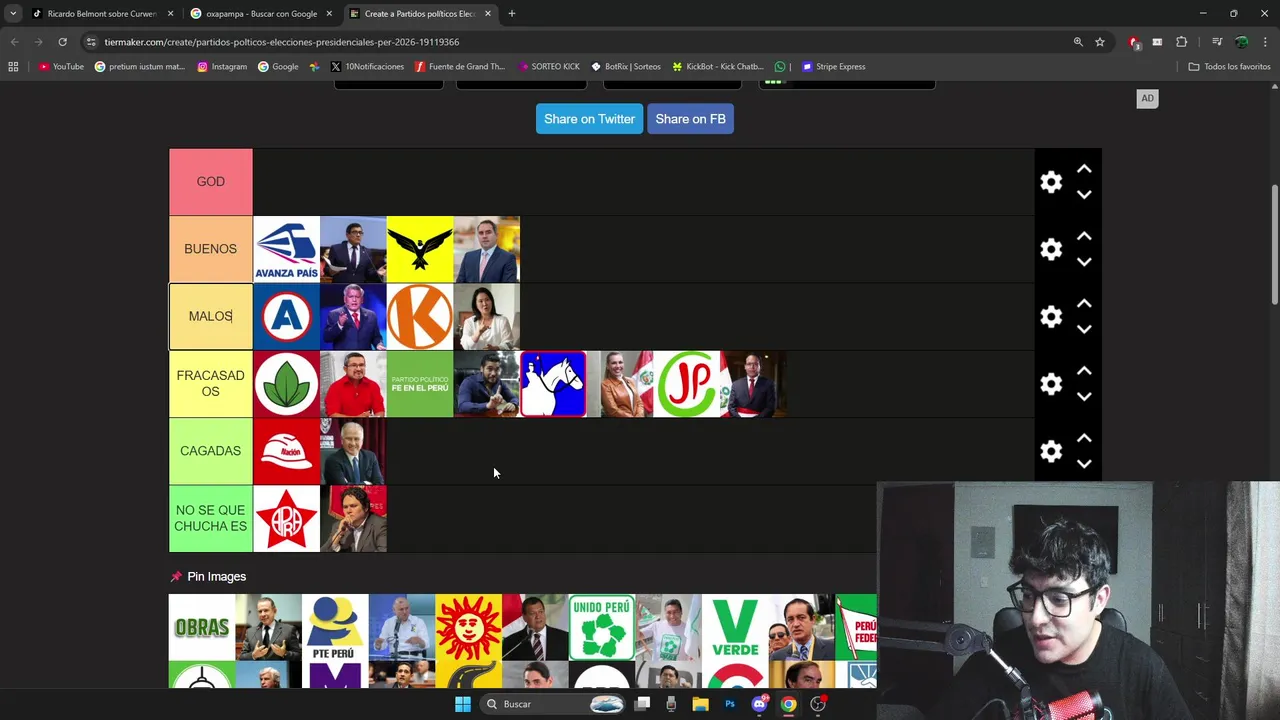Screen dimensions: 1280x720
Task: Click the Share on Twitter button
Action: point(589,119)
